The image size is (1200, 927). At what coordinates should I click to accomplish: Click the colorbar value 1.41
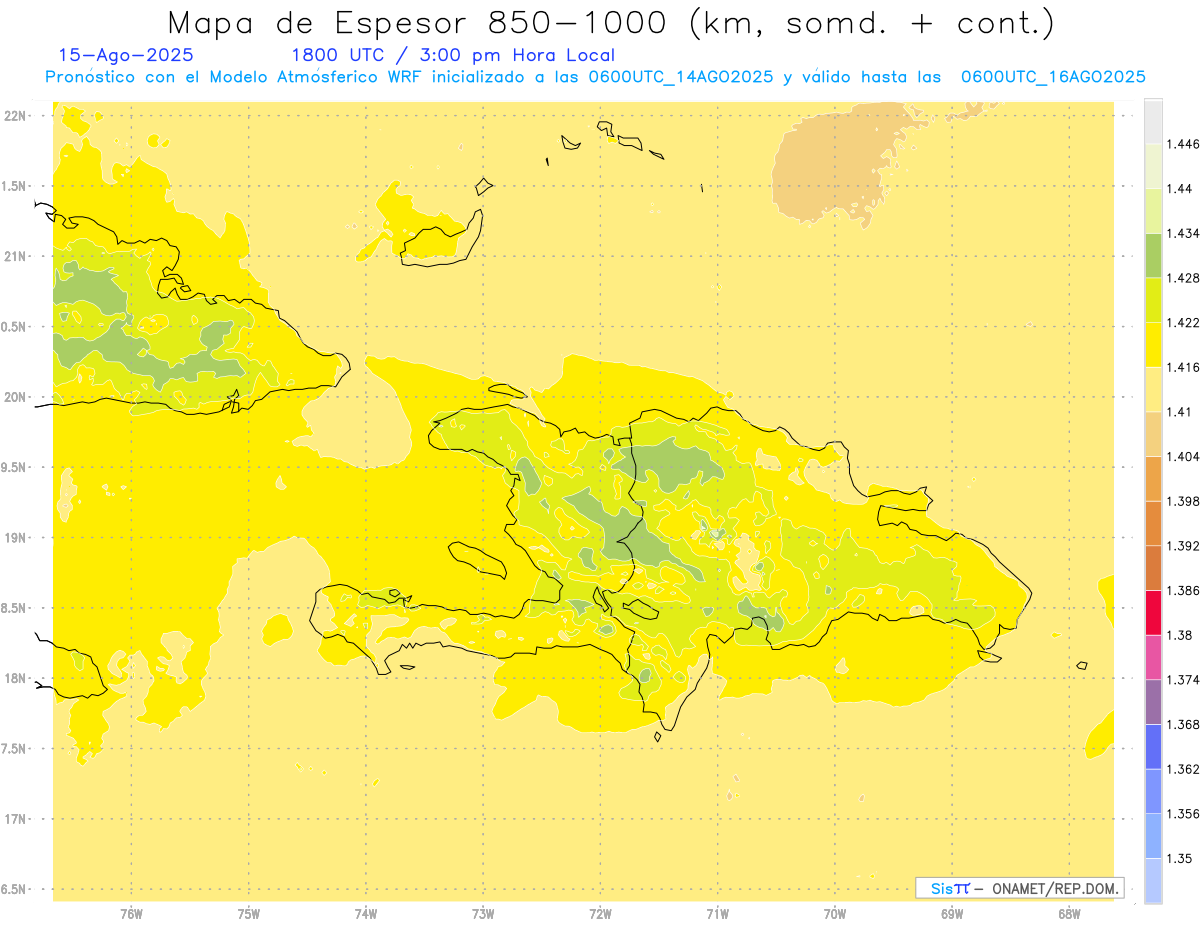(1181, 411)
